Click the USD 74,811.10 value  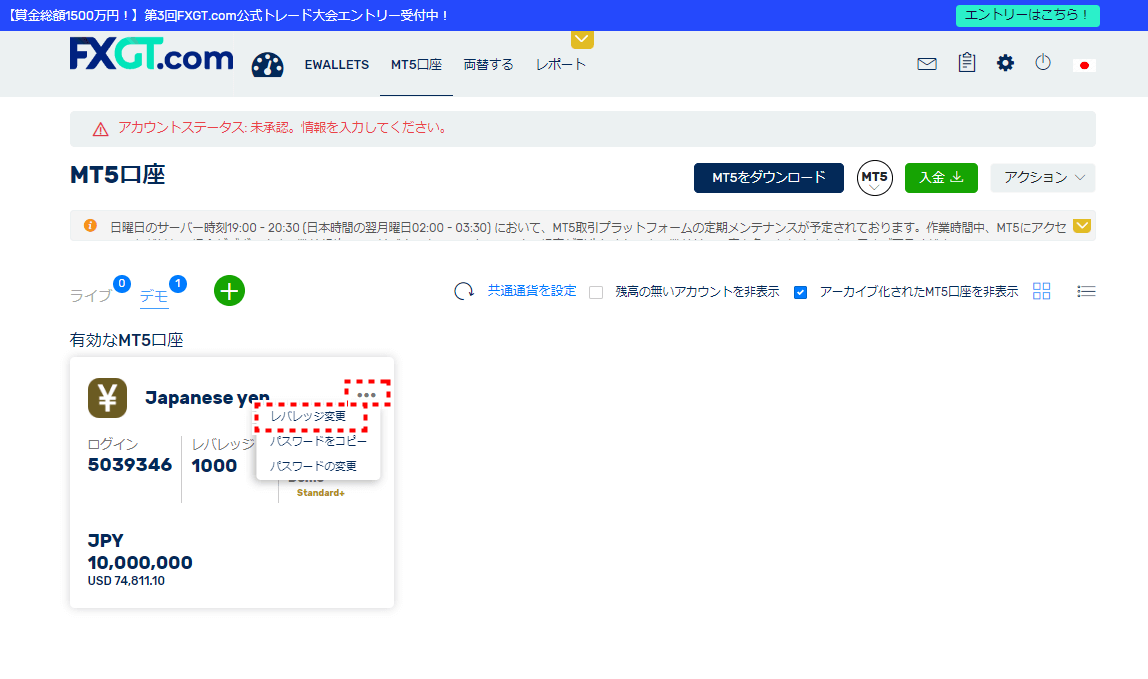(126, 581)
